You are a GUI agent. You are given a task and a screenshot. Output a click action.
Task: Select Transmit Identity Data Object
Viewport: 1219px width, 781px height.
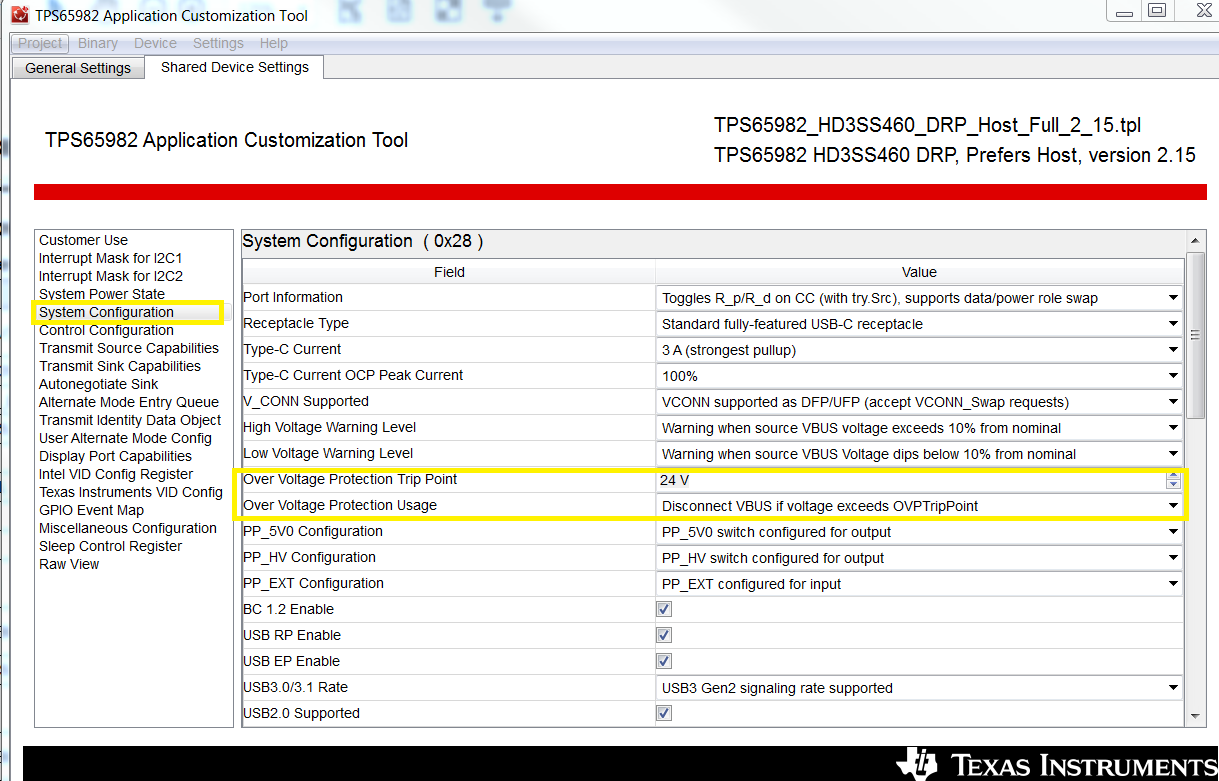pos(130,420)
